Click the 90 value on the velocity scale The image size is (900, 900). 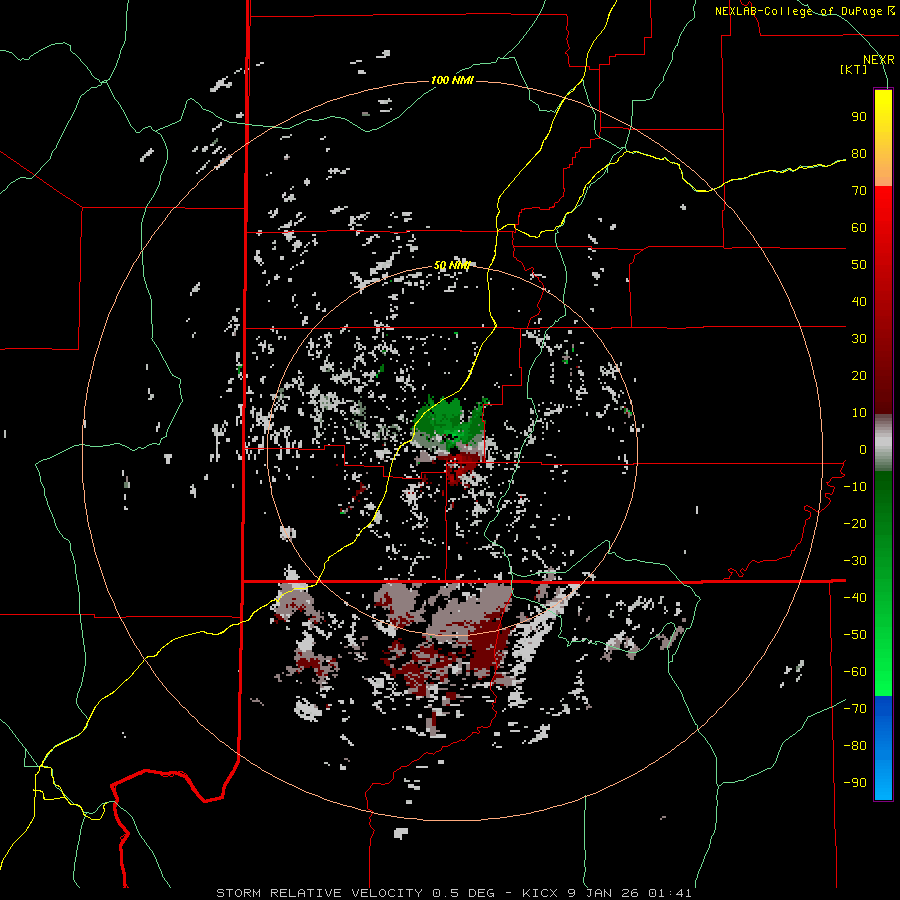(859, 117)
